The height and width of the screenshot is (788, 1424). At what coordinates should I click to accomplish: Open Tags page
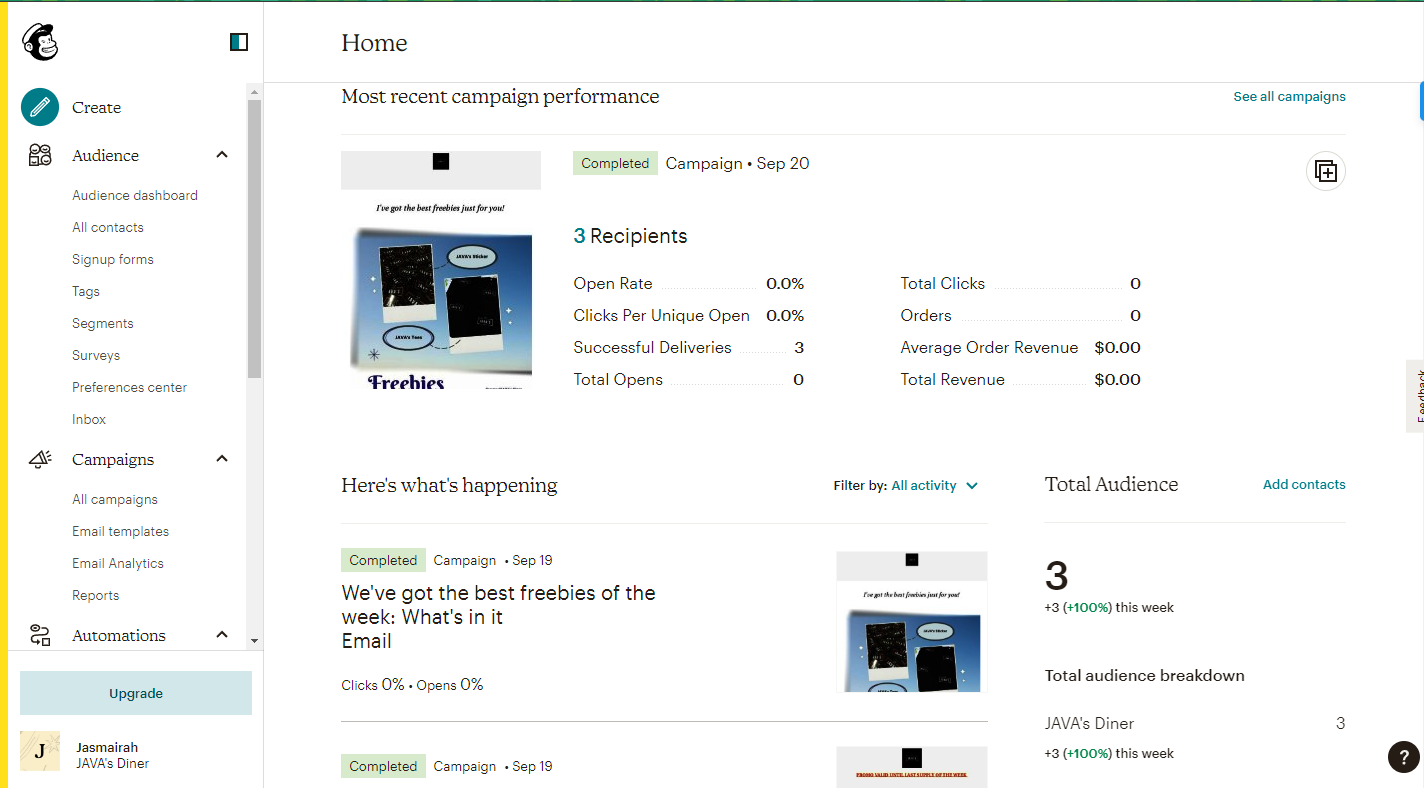tap(86, 291)
